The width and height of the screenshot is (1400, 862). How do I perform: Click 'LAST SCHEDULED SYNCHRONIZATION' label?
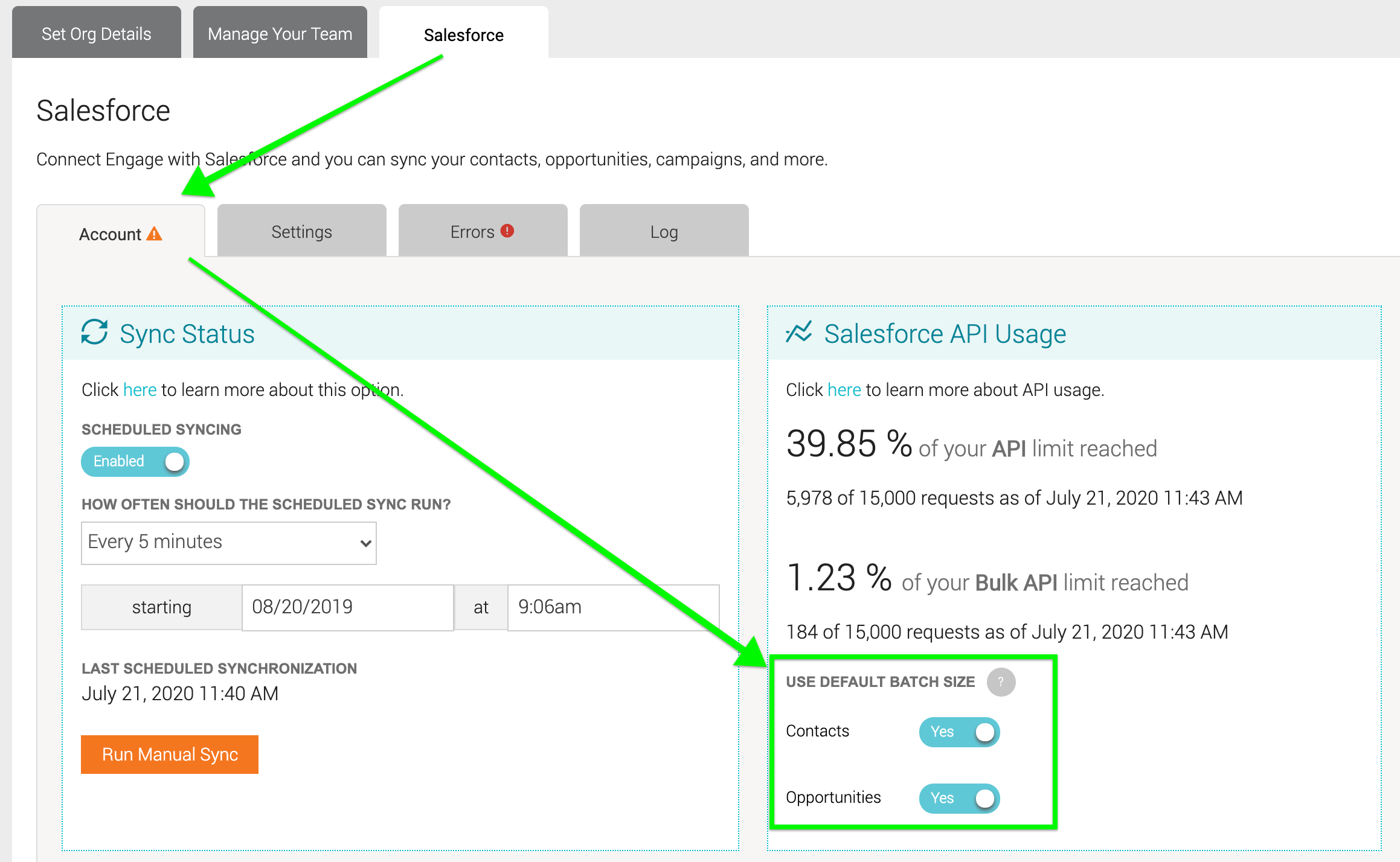[219, 669]
